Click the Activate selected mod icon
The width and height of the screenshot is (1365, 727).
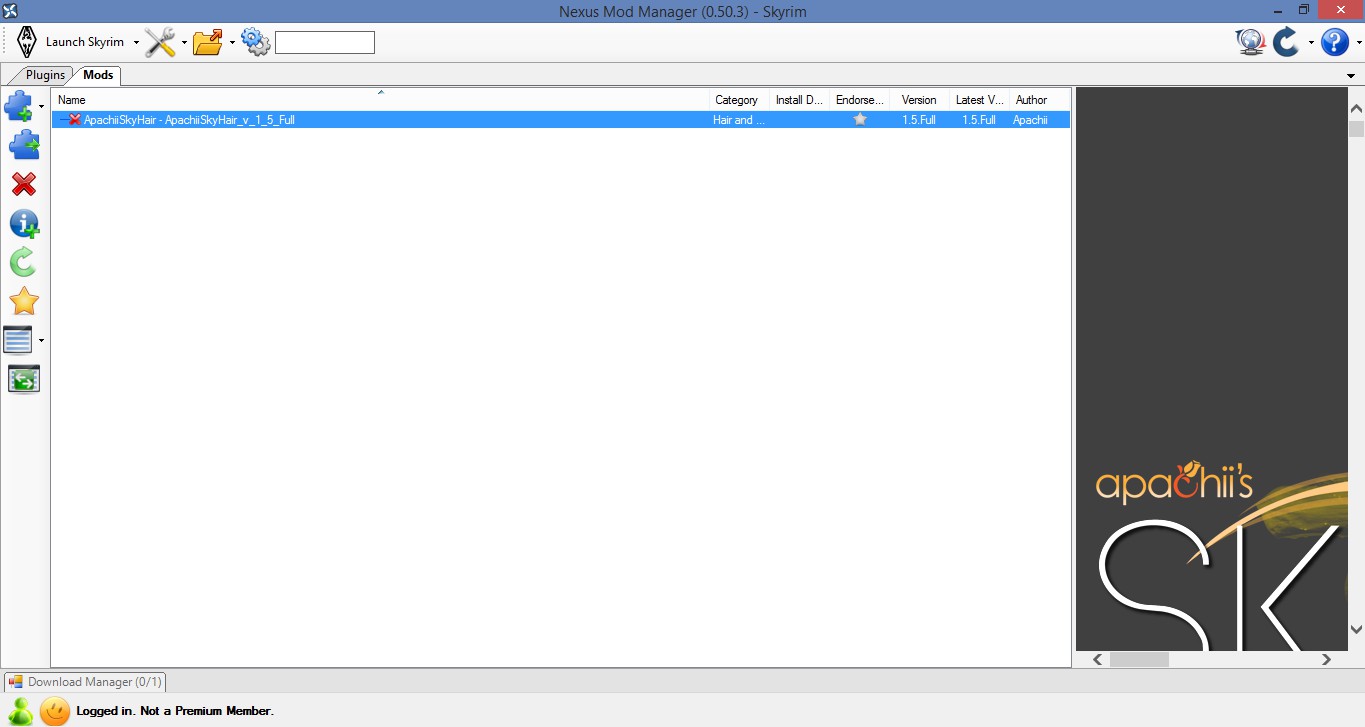pos(23,146)
